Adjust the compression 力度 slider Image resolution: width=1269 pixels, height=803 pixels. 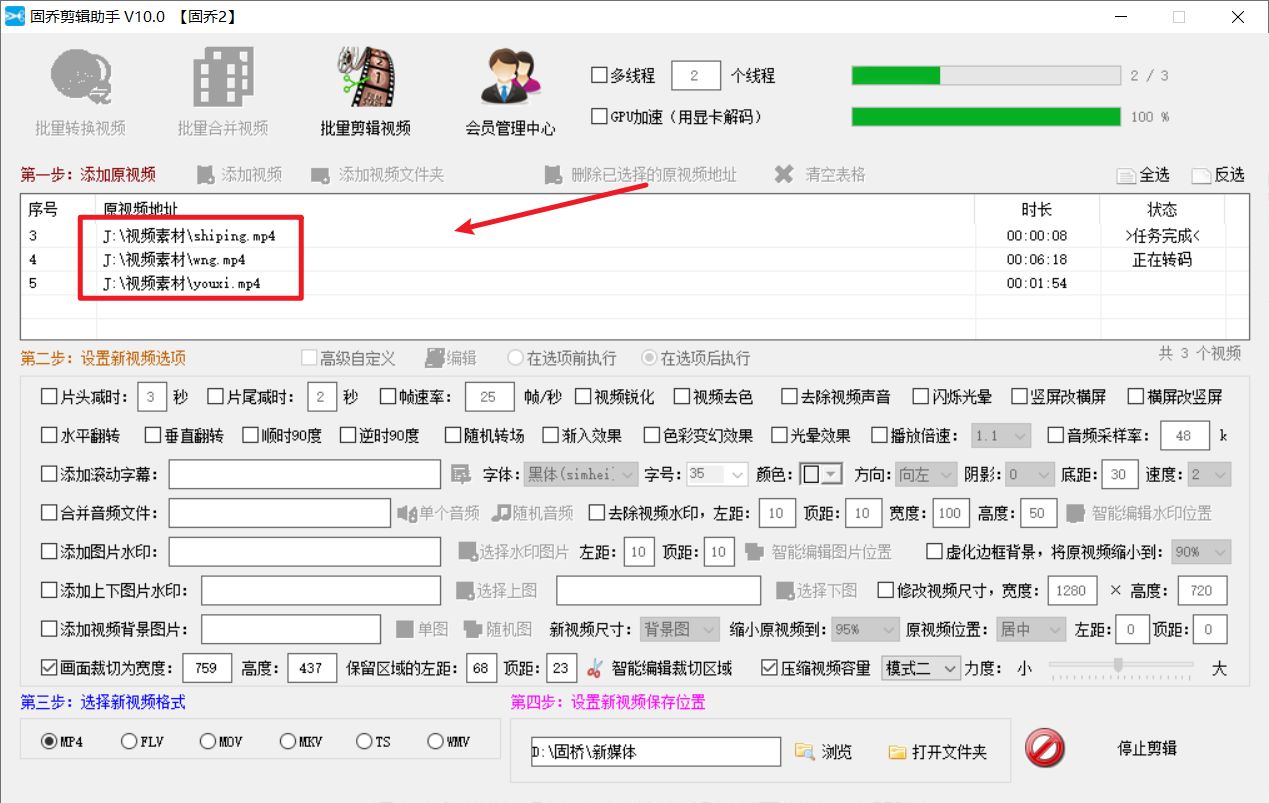point(1120,665)
